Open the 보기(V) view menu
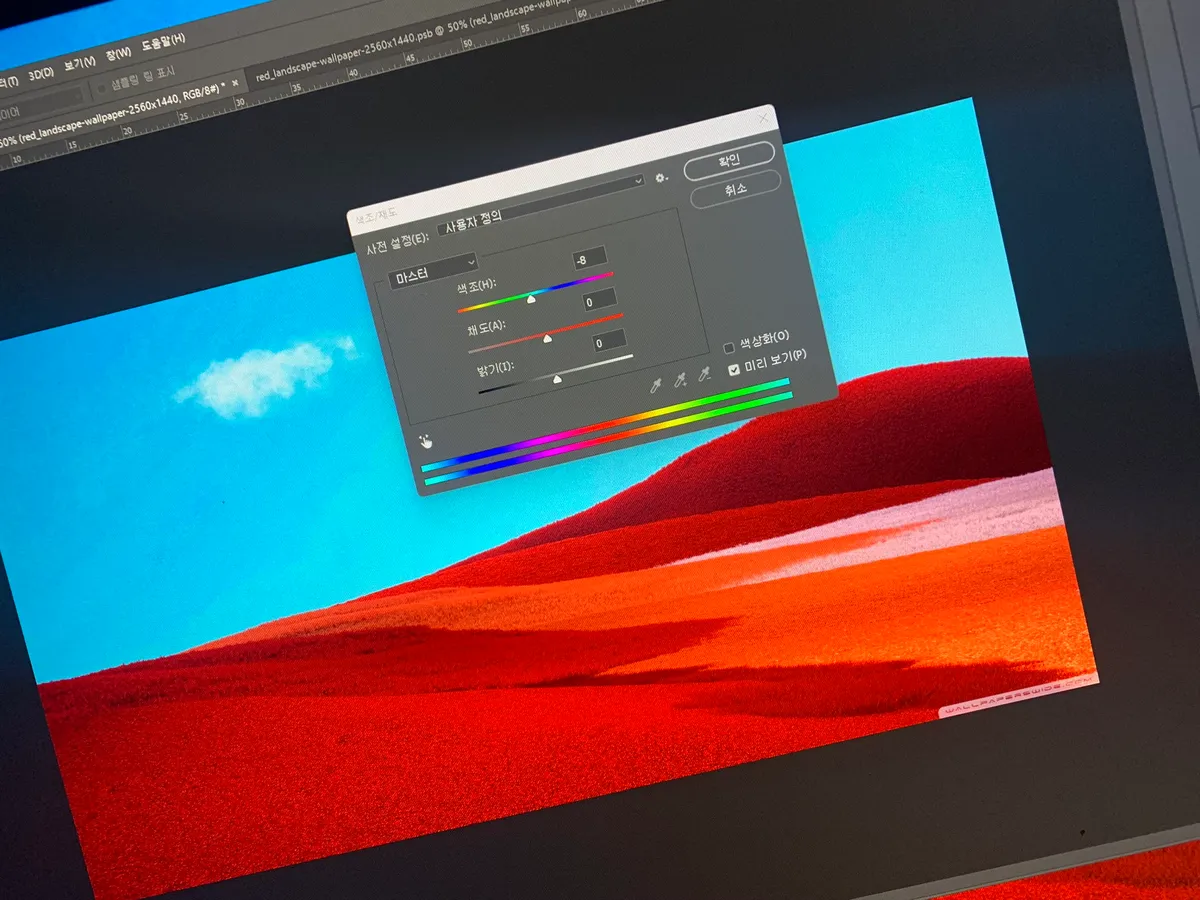This screenshot has width=1200, height=900. click(79, 64)
